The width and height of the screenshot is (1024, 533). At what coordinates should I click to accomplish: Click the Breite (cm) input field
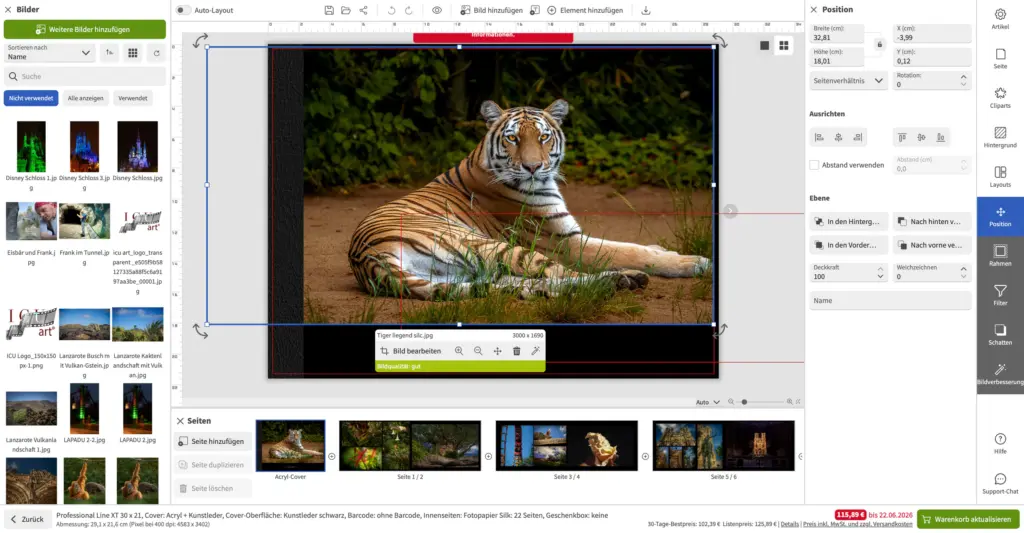tap(837, 33)
